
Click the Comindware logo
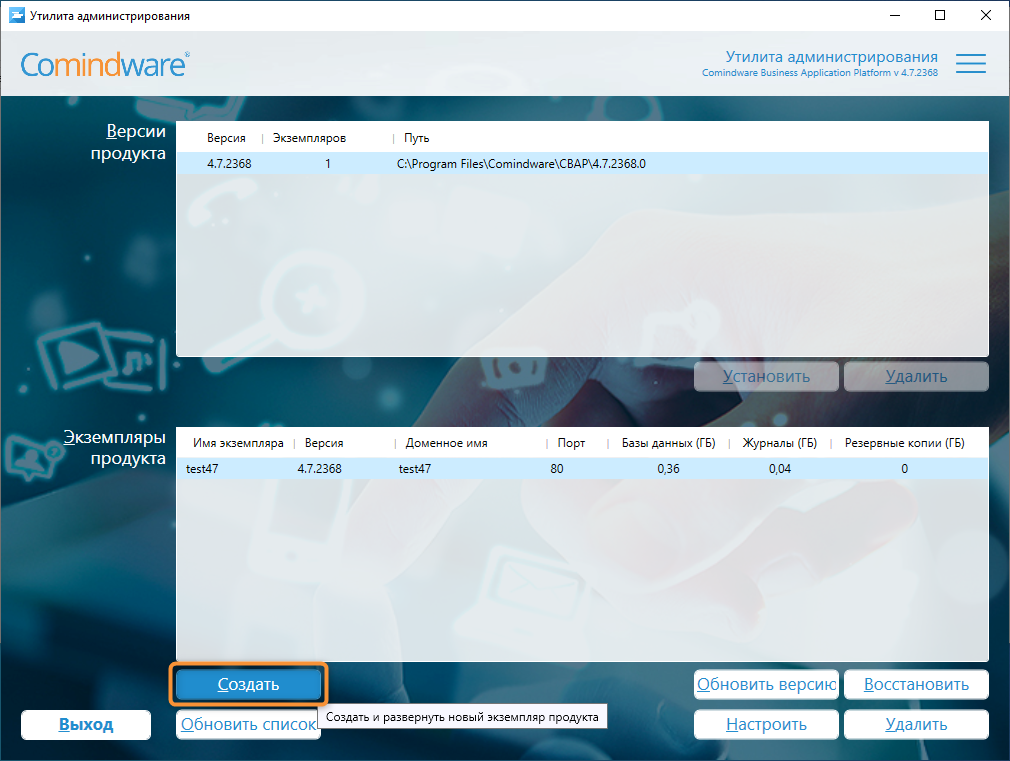105,64
